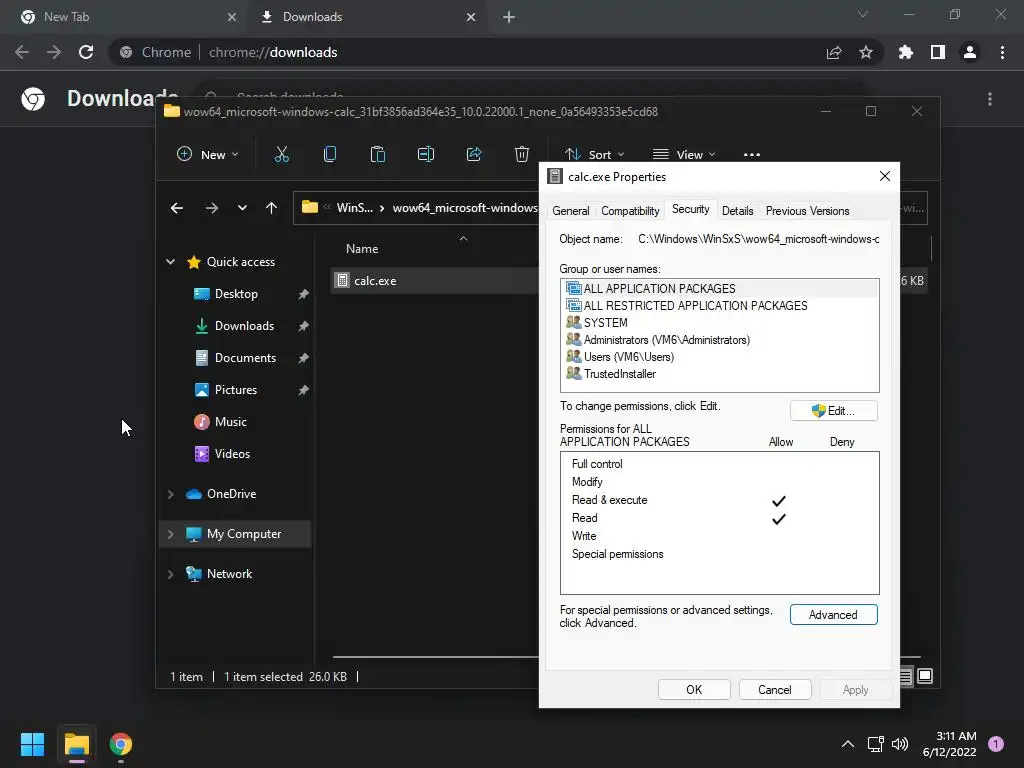The image size is (1024, 768).
Task: Select Documents in the Explorer sidebar
Action: (245, 358)
